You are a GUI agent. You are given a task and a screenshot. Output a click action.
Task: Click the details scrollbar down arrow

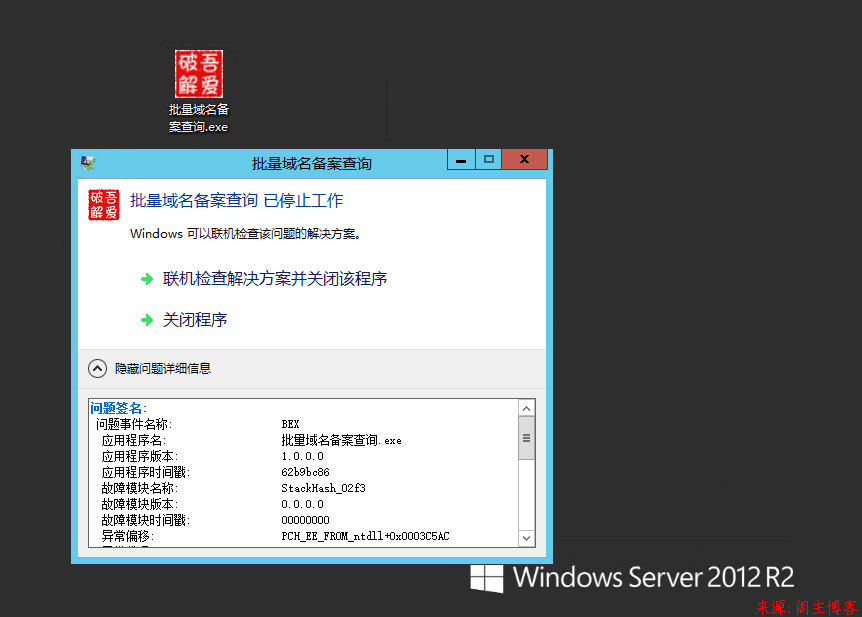(526, 538)
